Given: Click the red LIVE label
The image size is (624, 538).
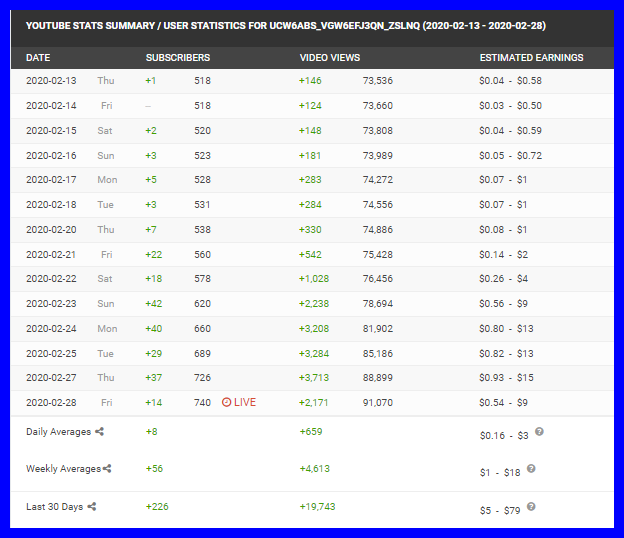Looking at the screenshot, I should (245, 402).
